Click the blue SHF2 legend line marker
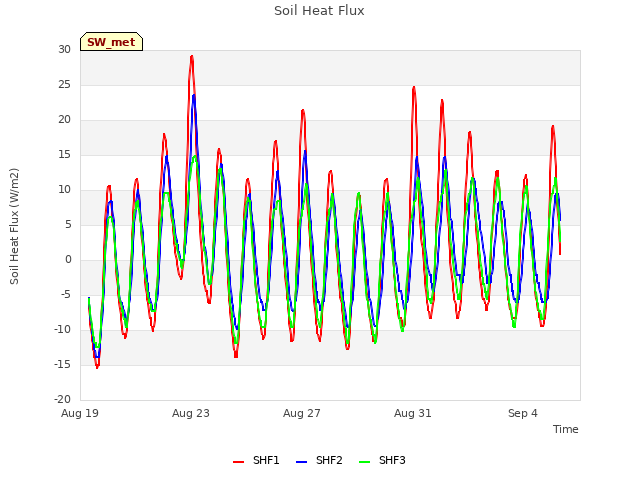Viewport: 640px width, 480px height. coord(301,462)
